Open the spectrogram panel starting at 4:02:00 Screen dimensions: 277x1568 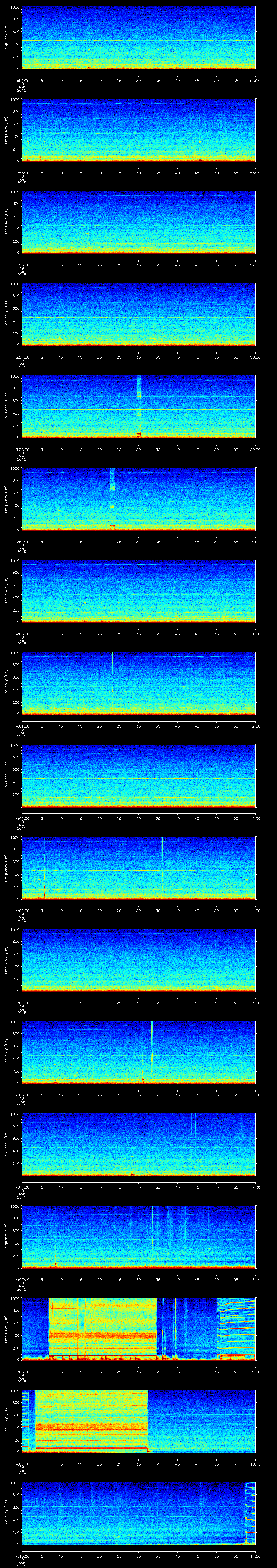click(138, 775)
